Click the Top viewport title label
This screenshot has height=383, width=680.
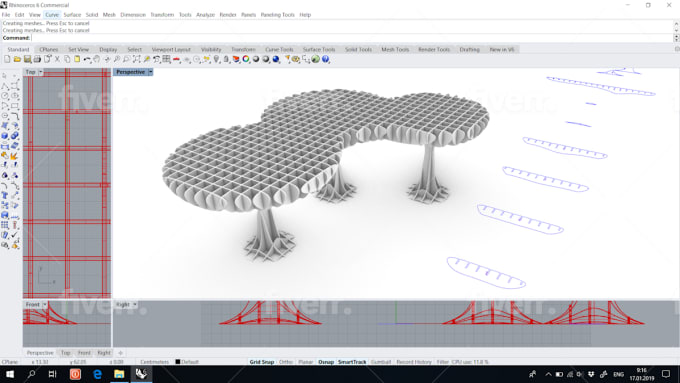pyautogui.click(x=30, y=72)
